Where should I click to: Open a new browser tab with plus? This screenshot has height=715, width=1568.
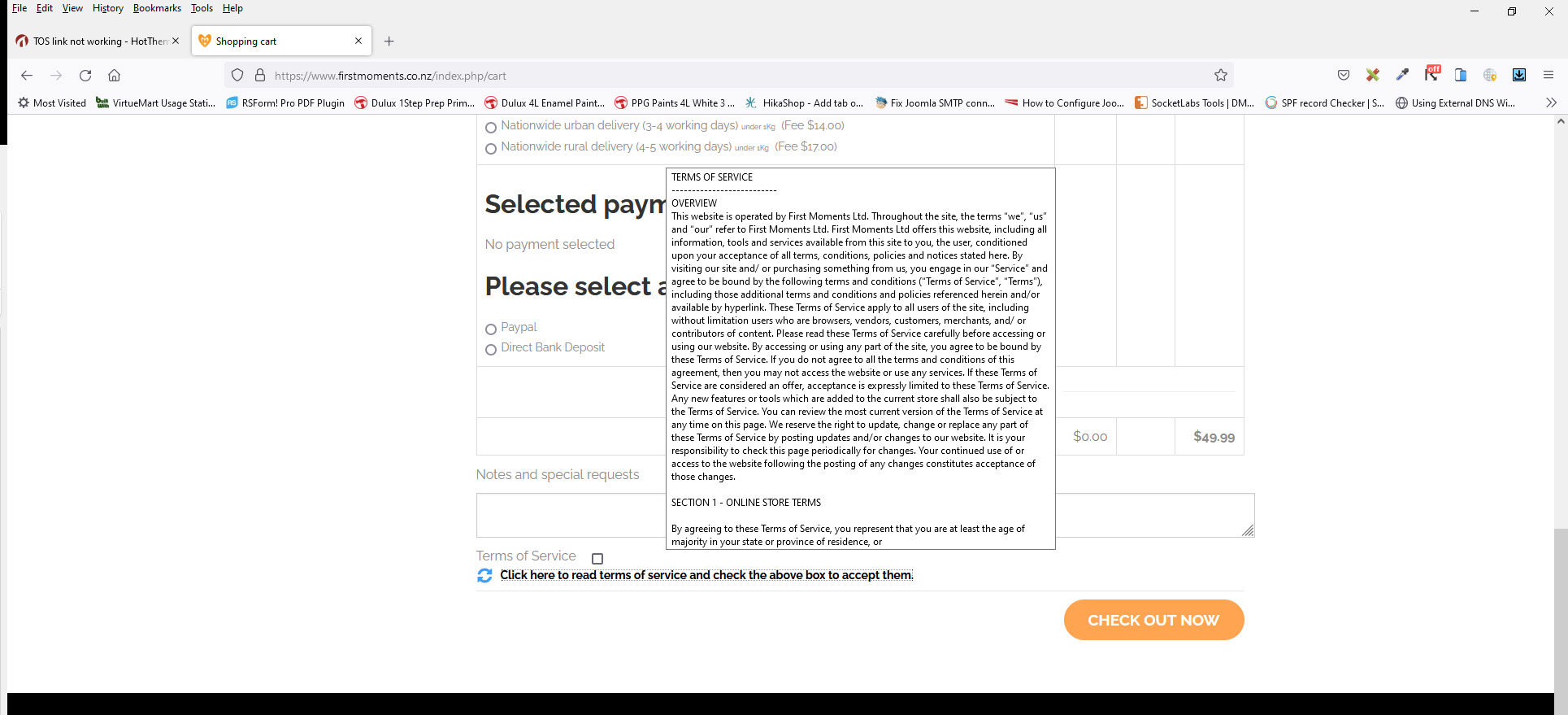point(389,41)
